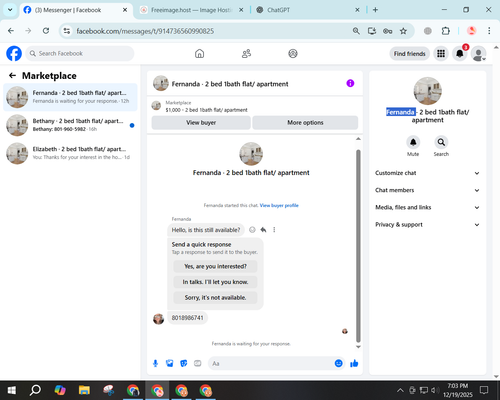
Task: Send quick reply 'In talks. I'll let you know.'
Action: point(215,282)
